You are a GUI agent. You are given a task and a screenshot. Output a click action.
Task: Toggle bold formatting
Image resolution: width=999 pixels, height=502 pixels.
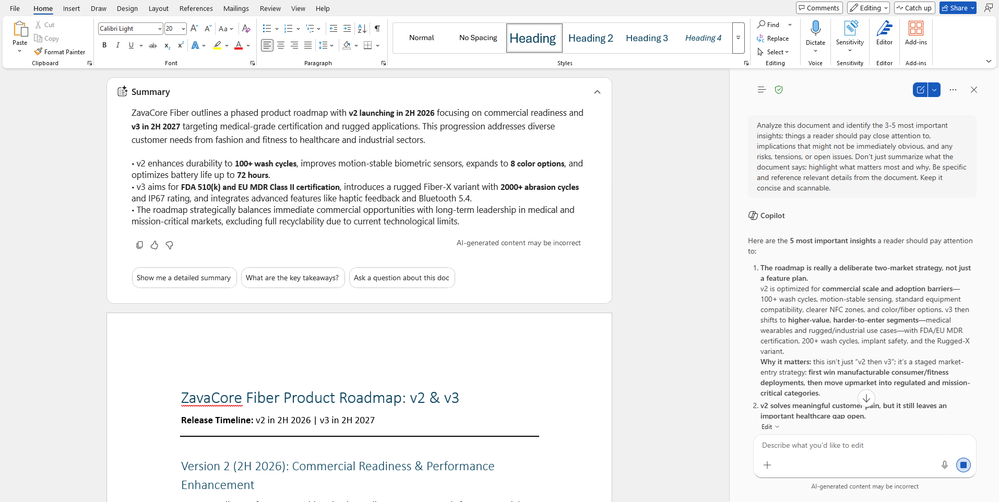(x=104, y=45)
